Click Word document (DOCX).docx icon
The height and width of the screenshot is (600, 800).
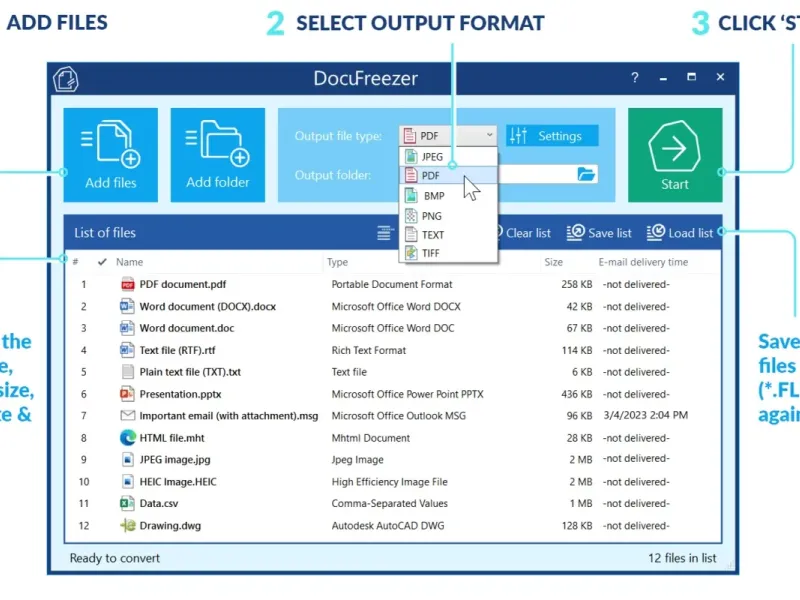pyautogui.click(x=127, y=306)
